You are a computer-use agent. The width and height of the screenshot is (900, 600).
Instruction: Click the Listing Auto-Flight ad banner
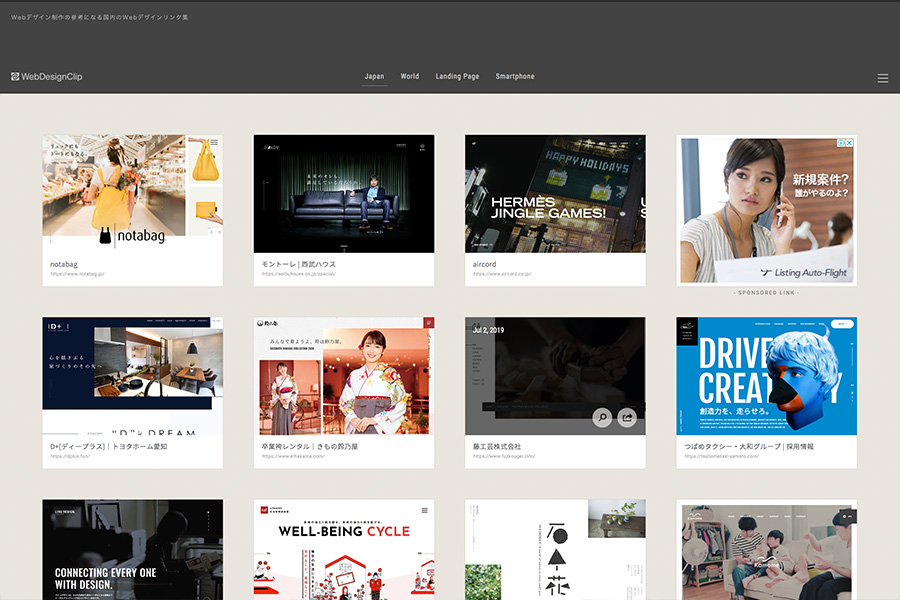click(x=766, y=210)
